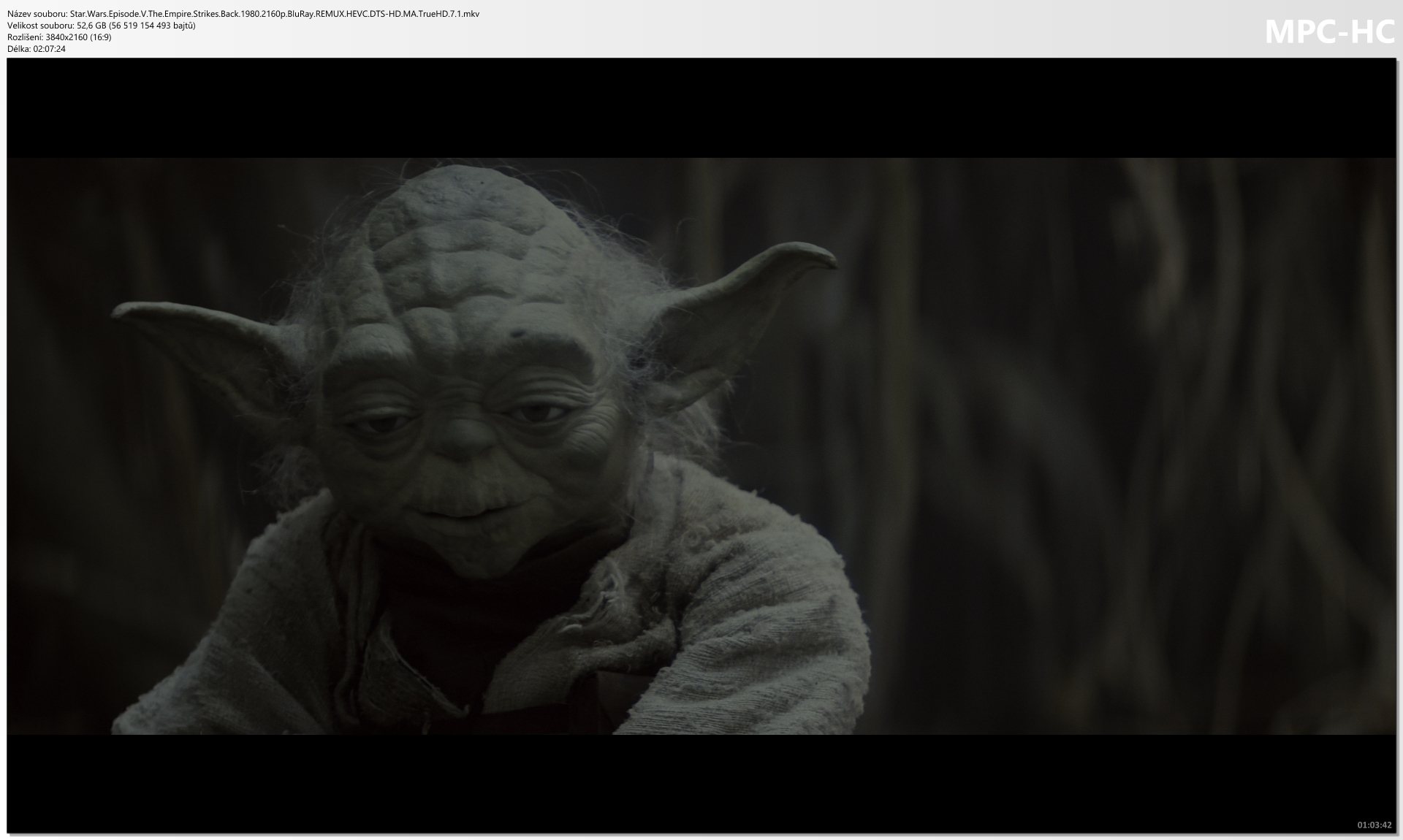Click the 'Velikost souboru: 52,6 GB' line

(102, 26)
